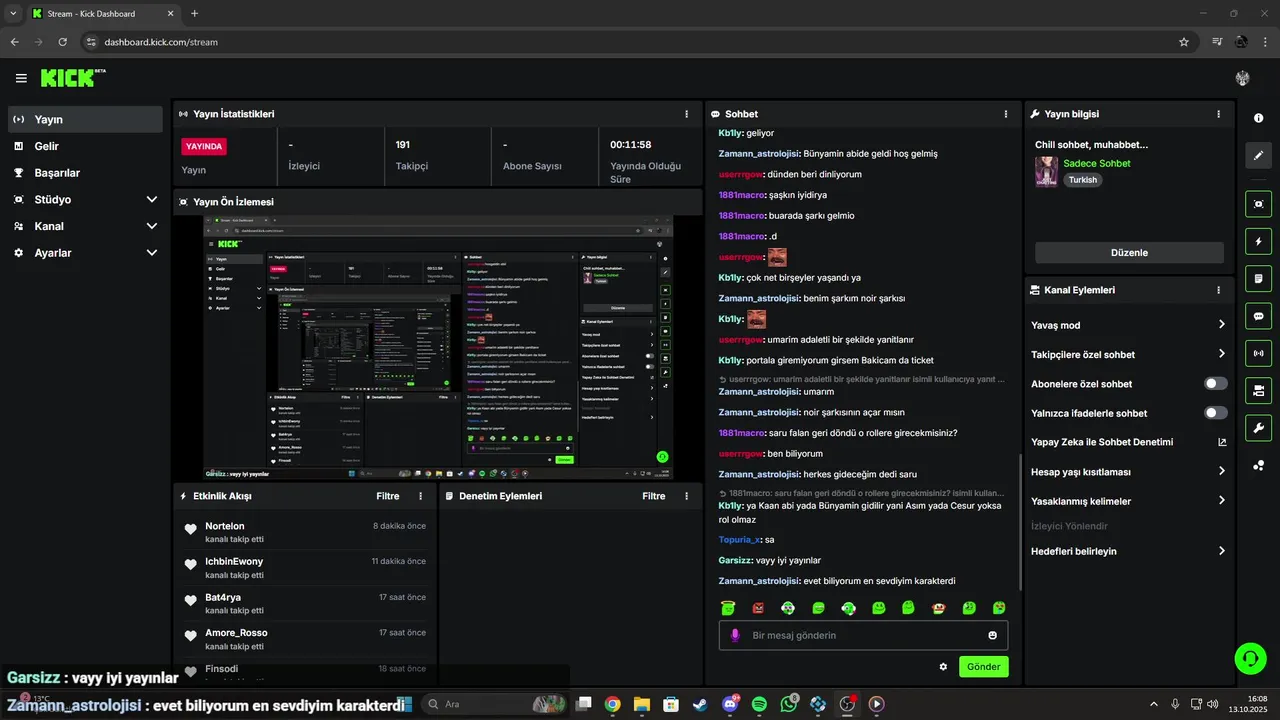Open the hamburger menu next to the Kick logo
The width and height of the screenshot is (1280, 720).
point(21,78)
